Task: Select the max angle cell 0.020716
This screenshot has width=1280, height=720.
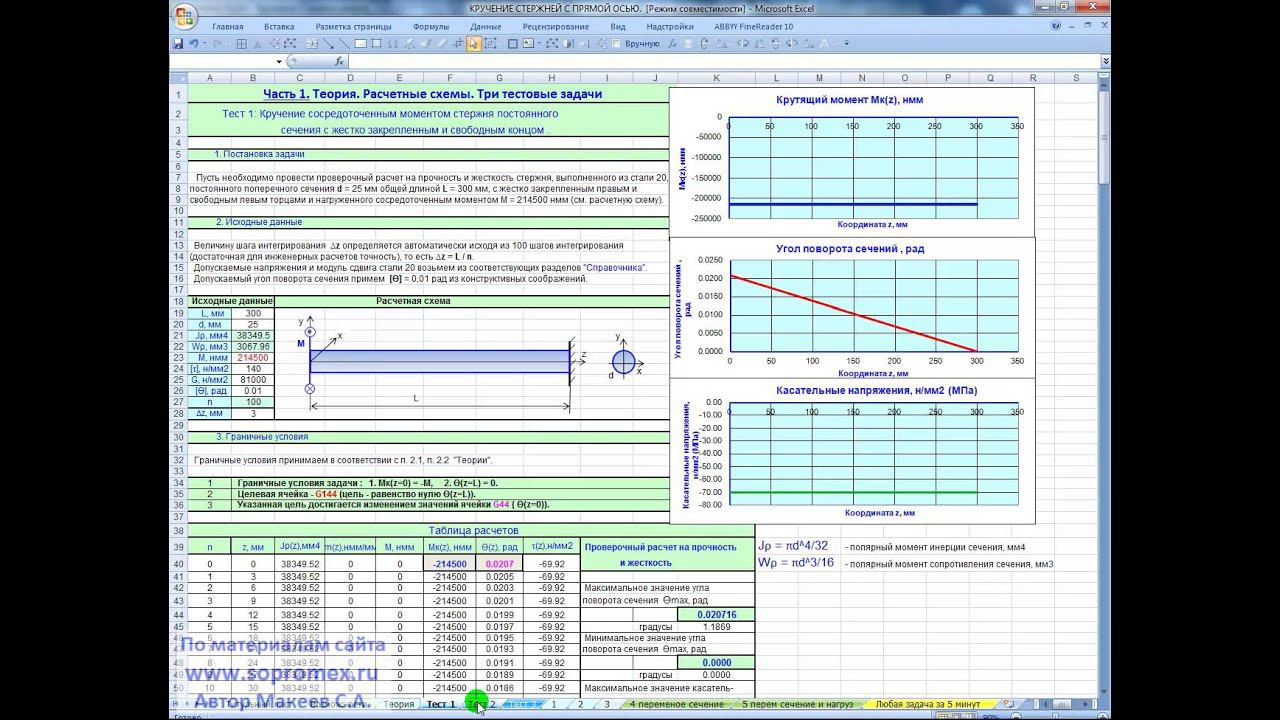Action: click(715, 614)
